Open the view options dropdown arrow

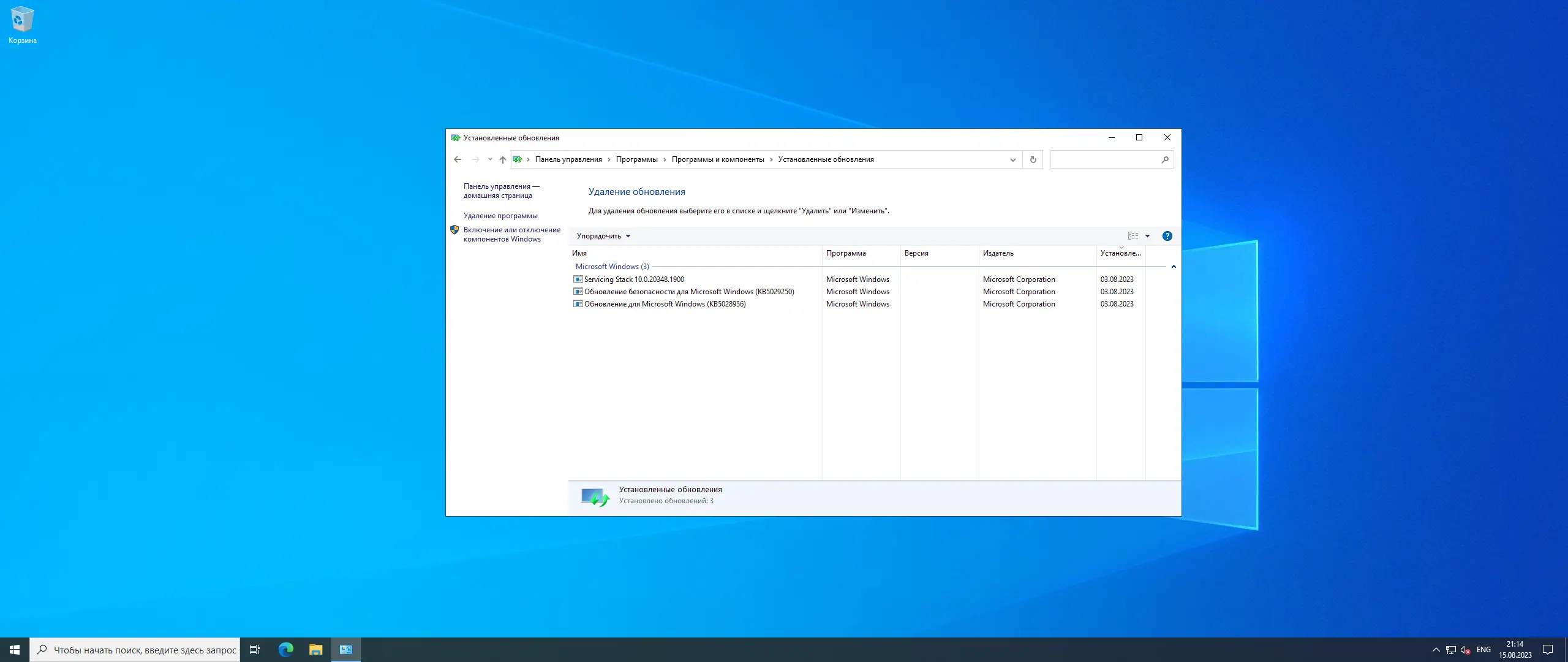[1147, 236]
